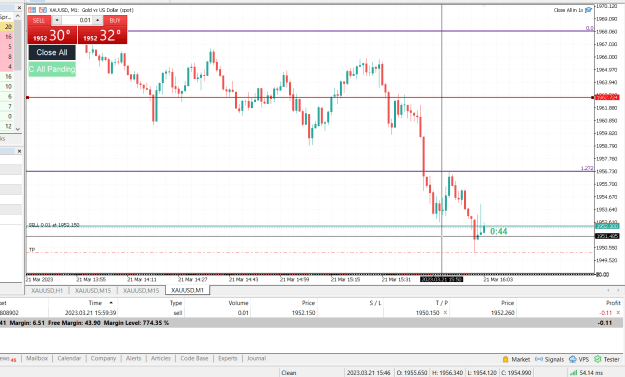Screen dimensions: 625x377
Task: Click the 0.01 volume input field
Action: [x=77, y=20]
